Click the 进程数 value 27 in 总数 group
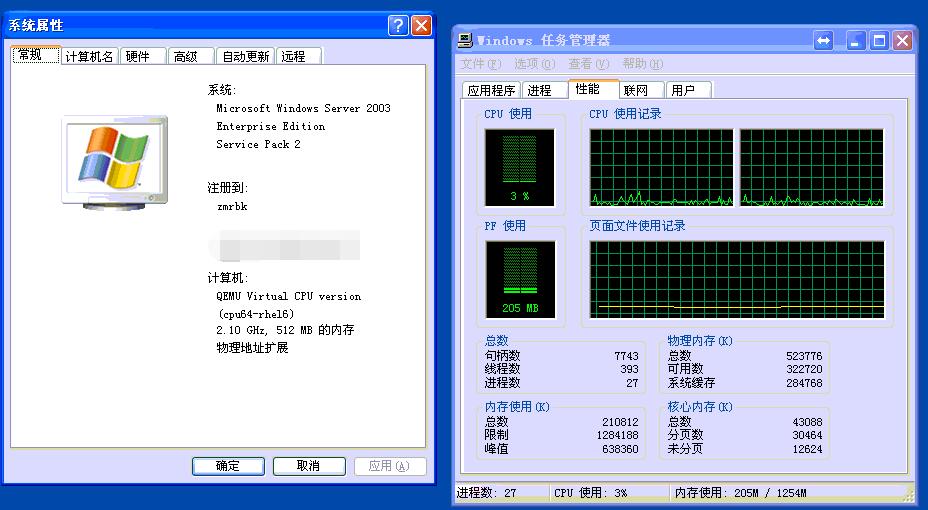Image resolution: width=928 pixels, height=510 pixels. [x=632, y=383]
